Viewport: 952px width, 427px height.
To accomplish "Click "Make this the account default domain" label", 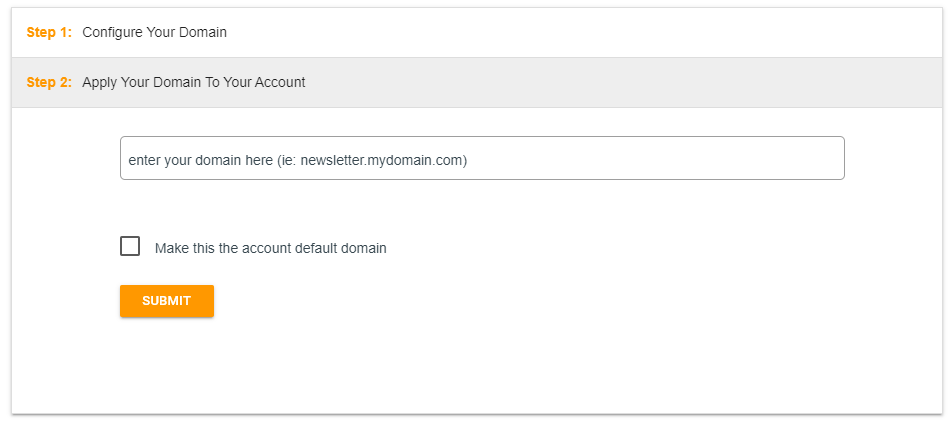I will click(270, 248).
